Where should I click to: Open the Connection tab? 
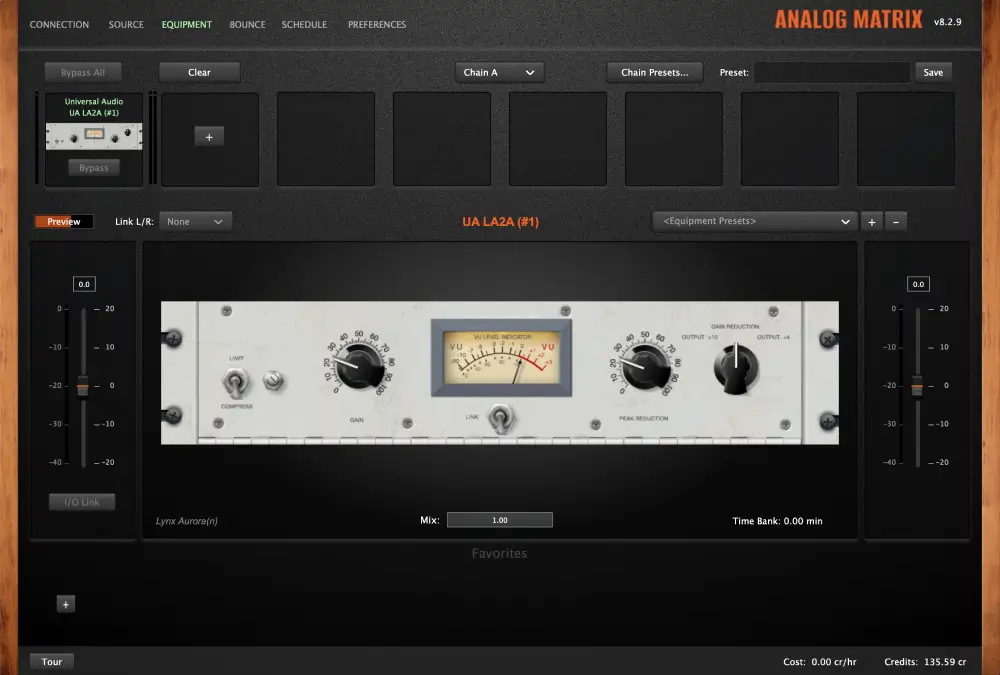pyautogui.click(x=59, y=24)
